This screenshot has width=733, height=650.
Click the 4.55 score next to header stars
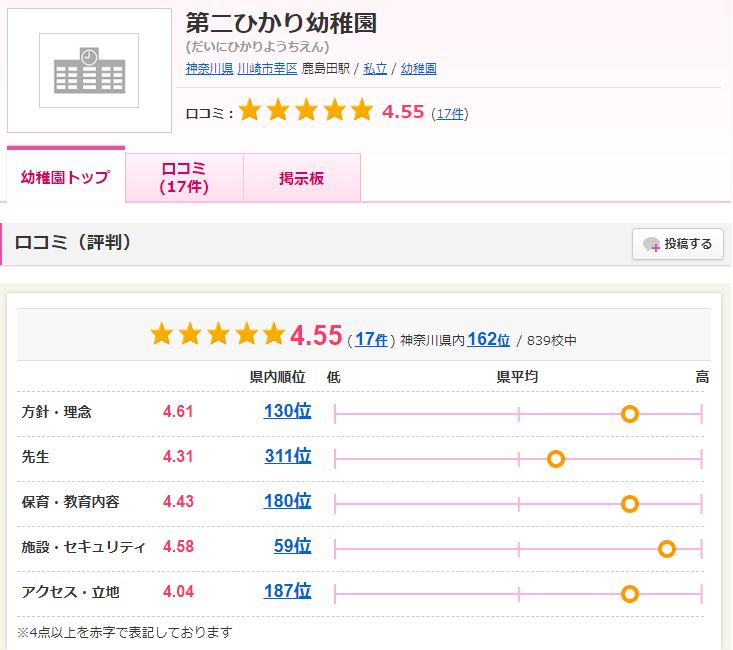403,112
